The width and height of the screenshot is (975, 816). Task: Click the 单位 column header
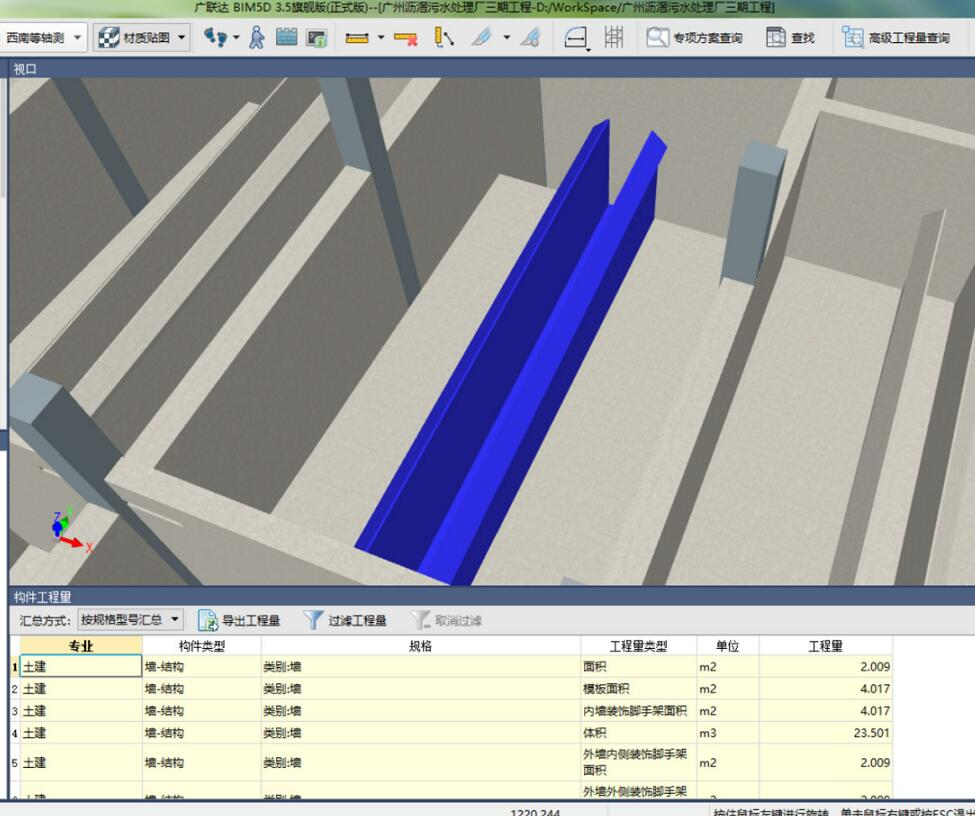728,646
